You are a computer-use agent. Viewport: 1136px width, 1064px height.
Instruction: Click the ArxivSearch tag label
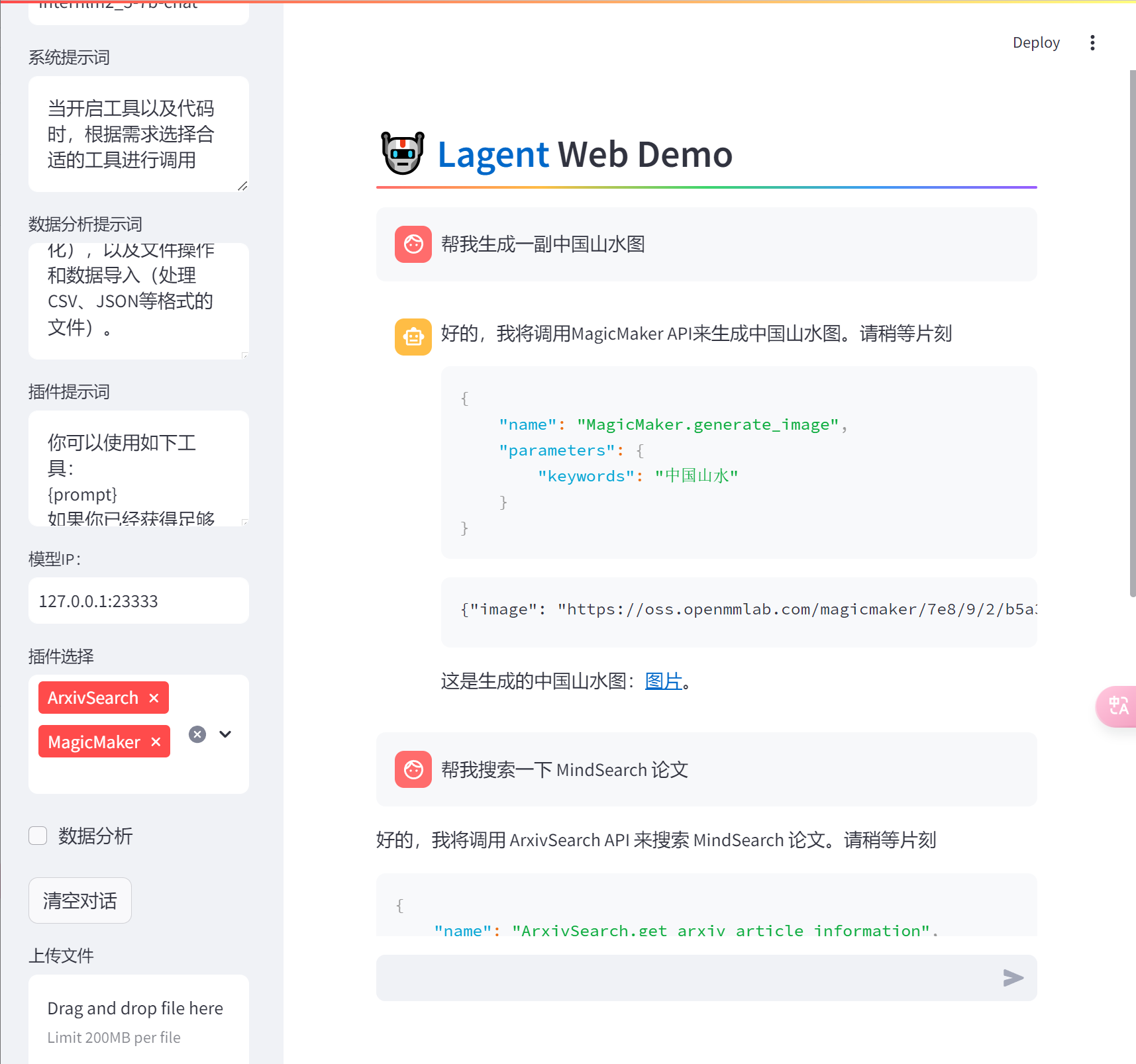(x=93, y=698)
